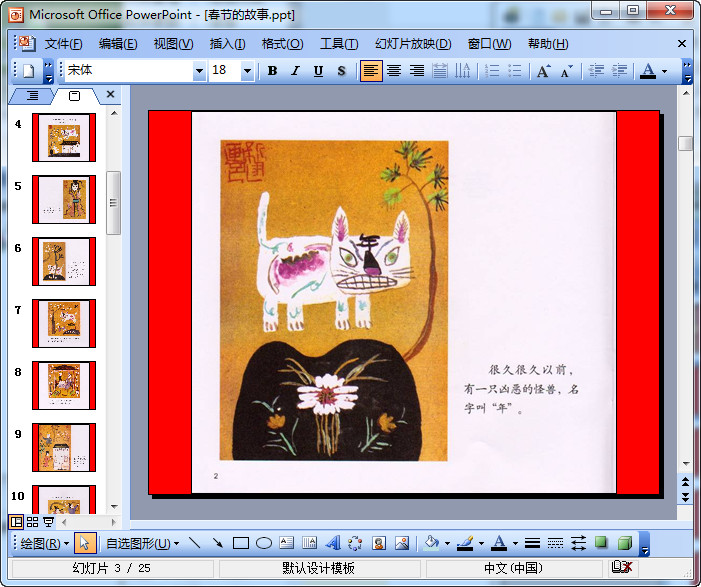Open the 插入(I) menu
The width and height of the screenshot is (701, 587).
coord(228,44)
